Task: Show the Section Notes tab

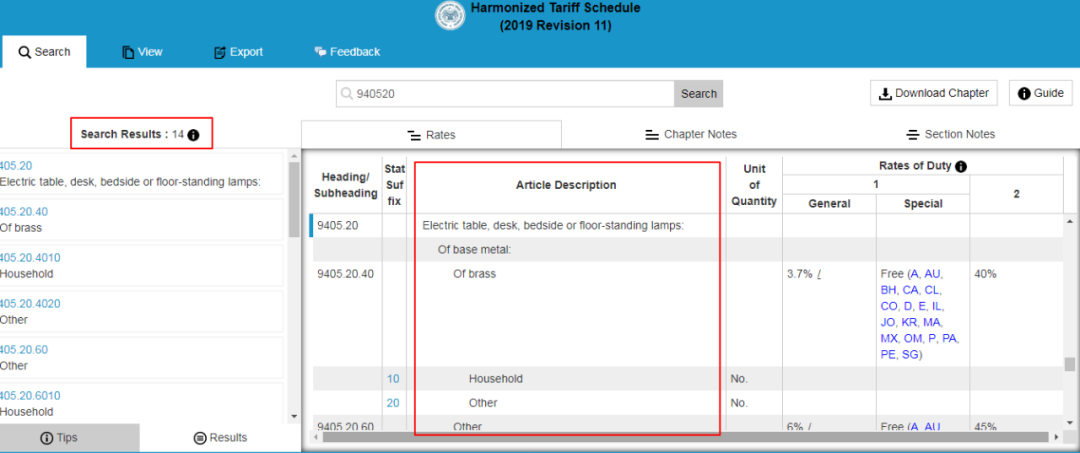Action: pos(950,134)
